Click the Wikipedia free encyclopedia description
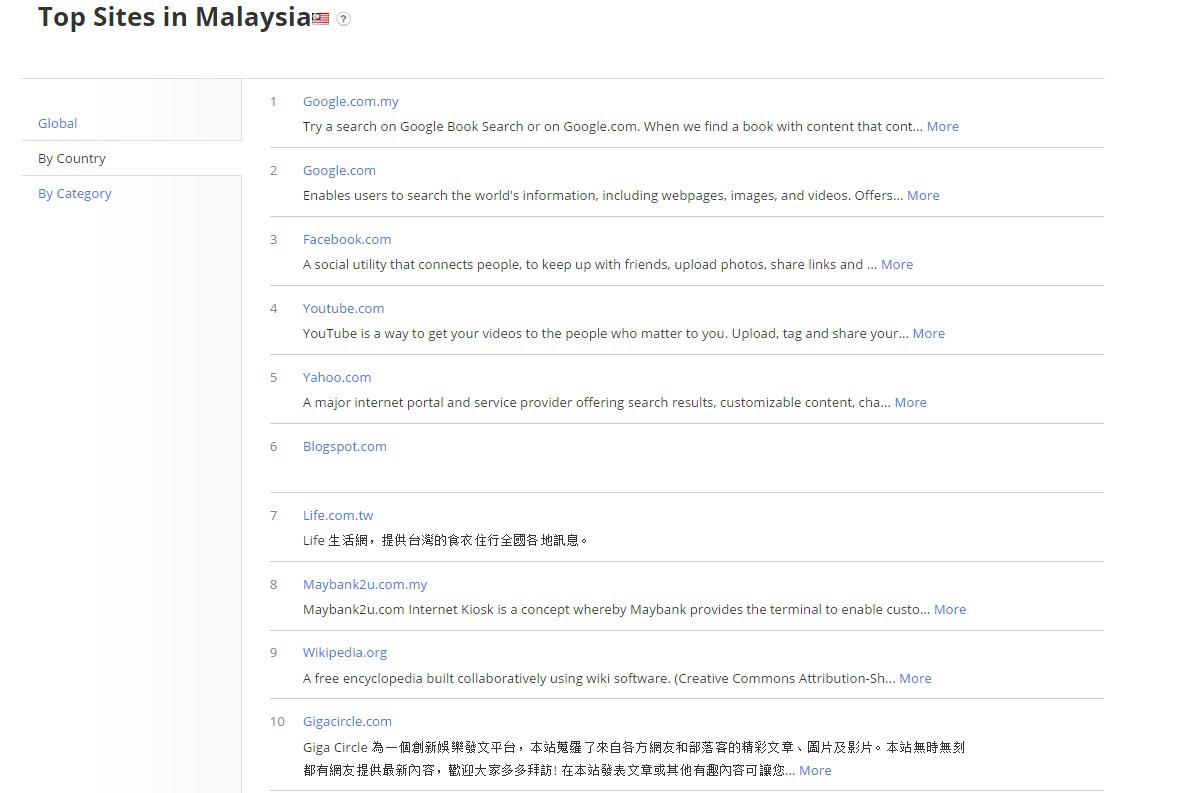Screen dimensions: 1192x793 click(x=599, y=678)
